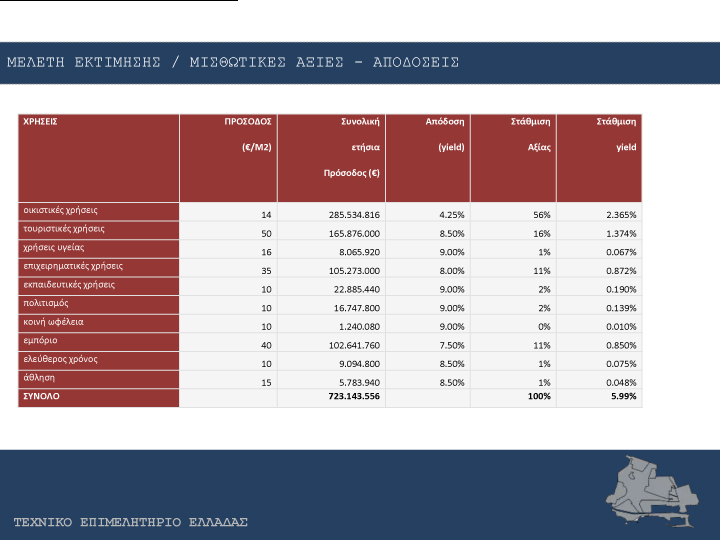720x540 pixels.
Task: Select the ΧΡΗΣΕΙΣ column header
Action: pos(40,121)
